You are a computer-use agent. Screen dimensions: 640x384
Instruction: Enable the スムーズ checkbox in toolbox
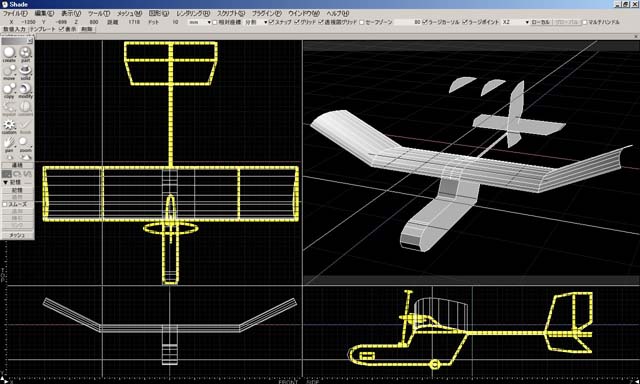5,204
